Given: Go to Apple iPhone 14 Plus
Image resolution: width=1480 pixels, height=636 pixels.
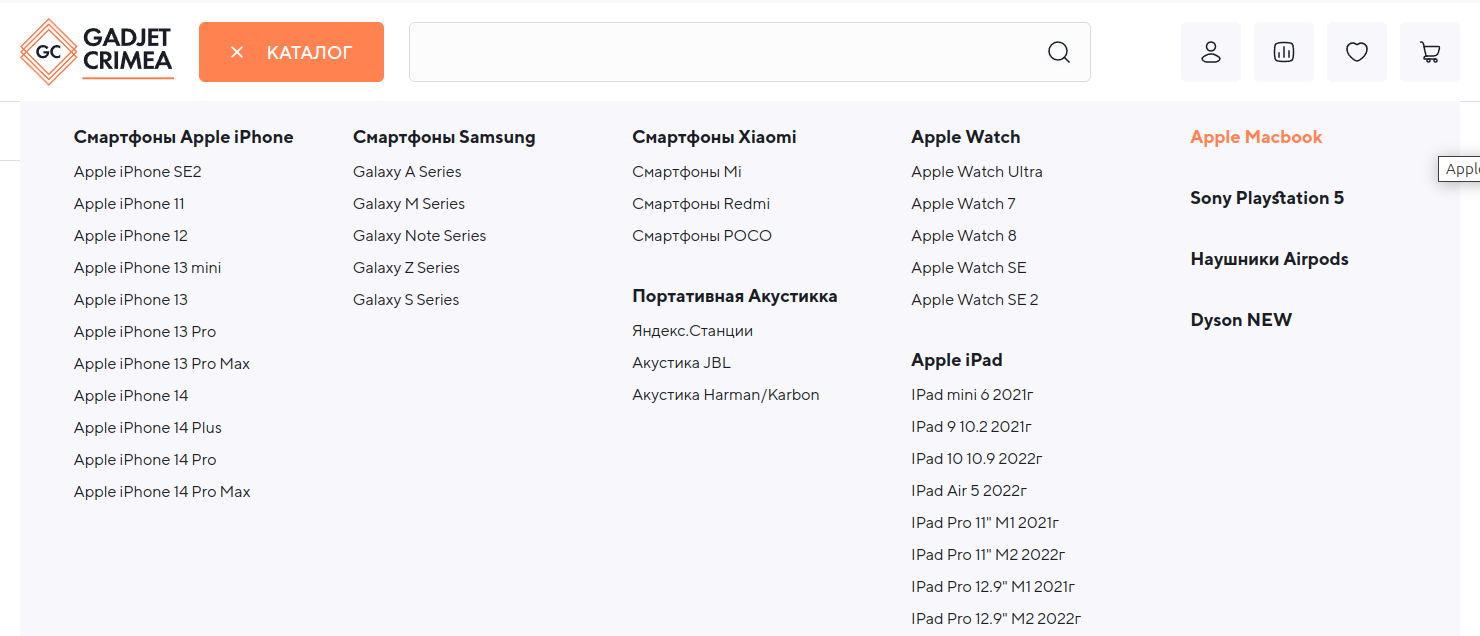Looking at the screenshot, I should coord(148,428).
